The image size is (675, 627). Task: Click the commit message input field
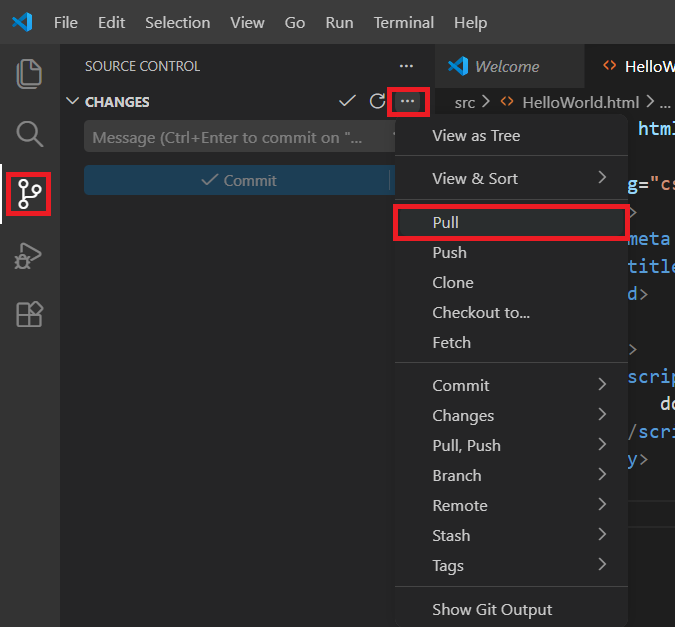tap(238, 138)
